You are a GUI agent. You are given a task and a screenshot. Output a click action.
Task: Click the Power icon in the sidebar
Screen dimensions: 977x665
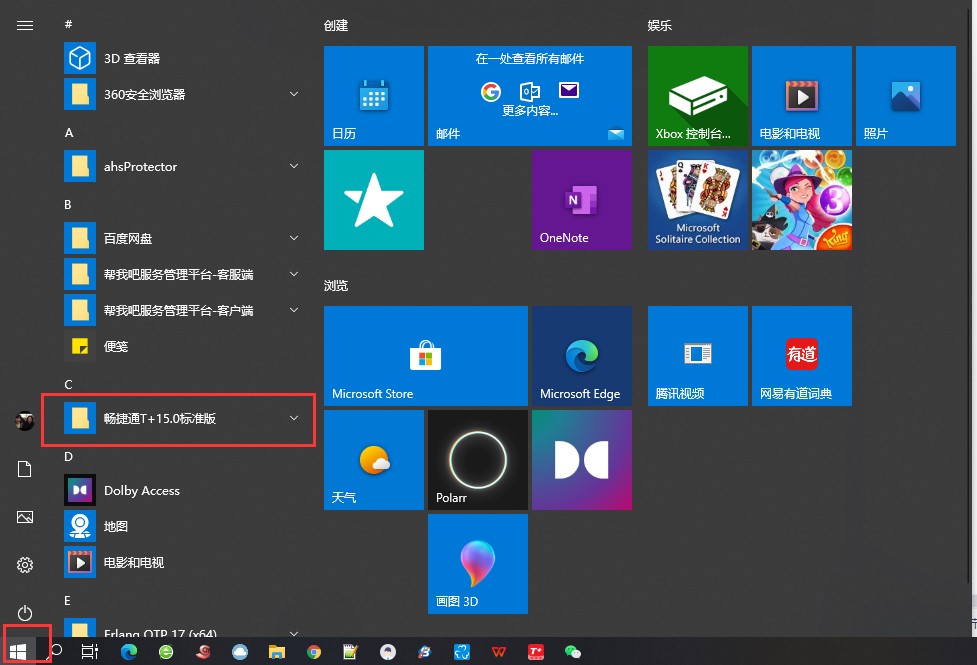(x=25, y=613)
